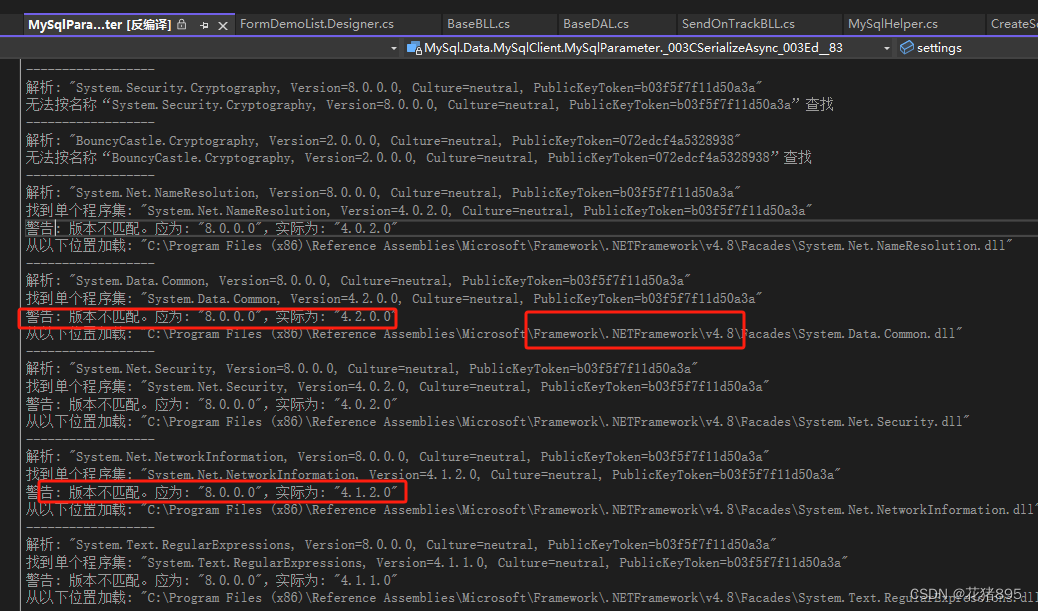Select the rightmost CreateS... tab
1038x611 pixels.
pyautogui.click(x=1015, y=23)
